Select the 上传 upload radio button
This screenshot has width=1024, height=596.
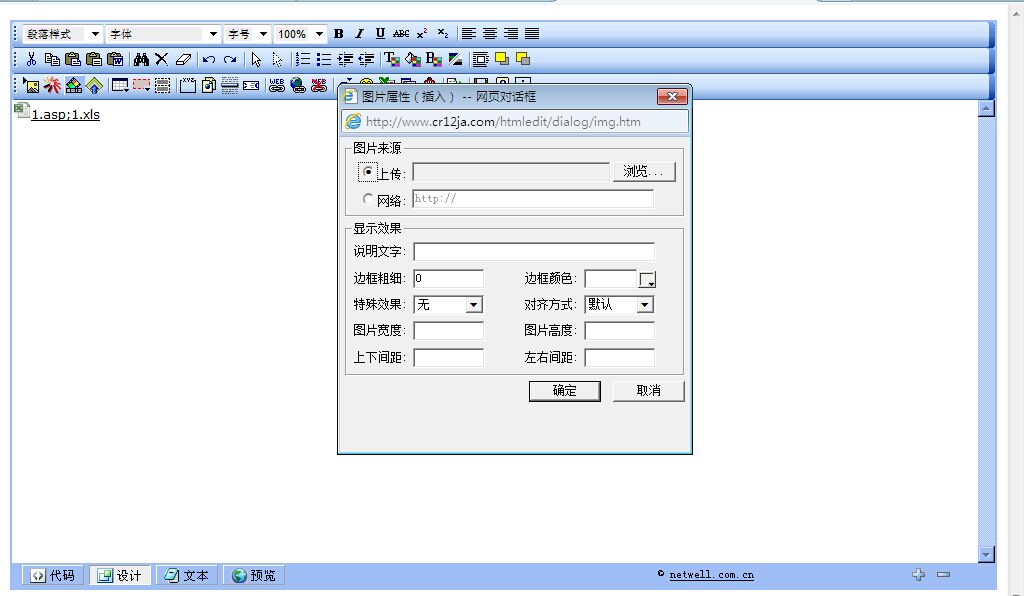[x=368, y=172]
